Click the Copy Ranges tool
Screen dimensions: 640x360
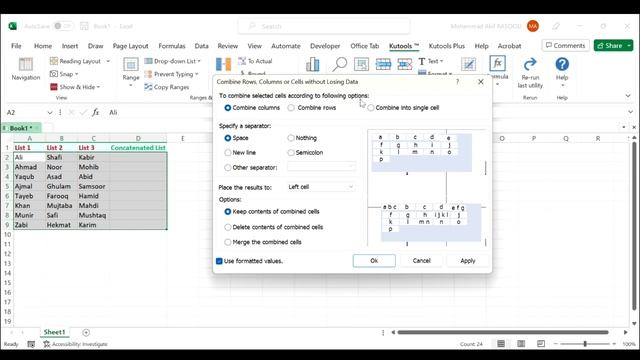167,87
